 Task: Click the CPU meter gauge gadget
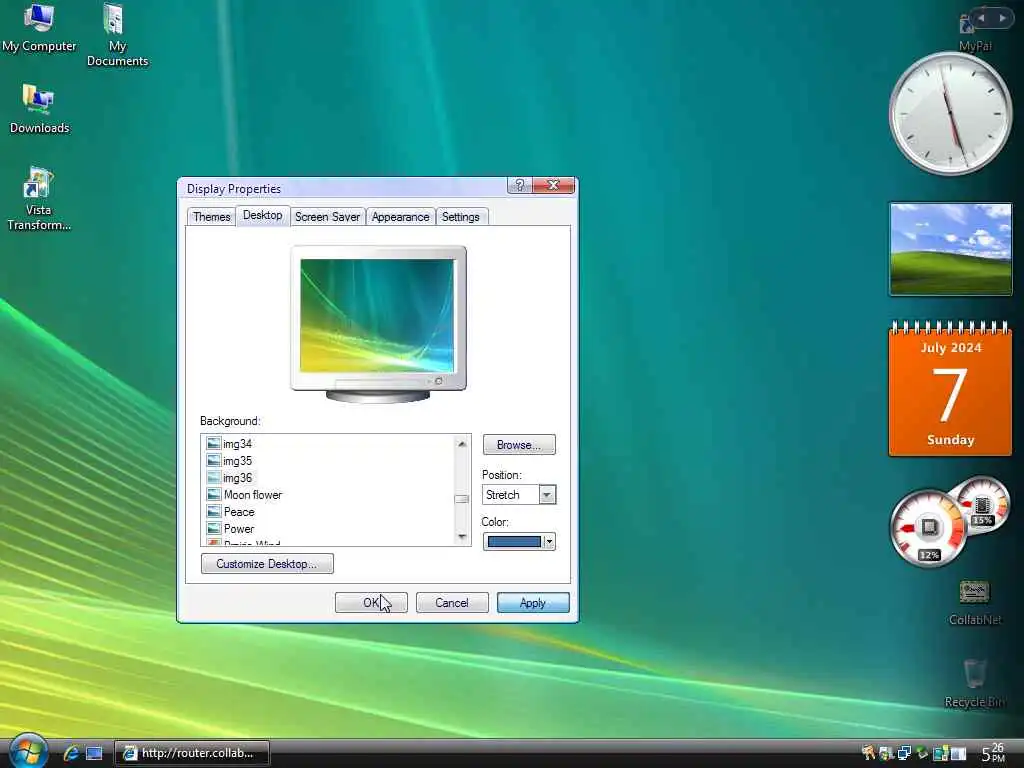click(x=929, y=528)
